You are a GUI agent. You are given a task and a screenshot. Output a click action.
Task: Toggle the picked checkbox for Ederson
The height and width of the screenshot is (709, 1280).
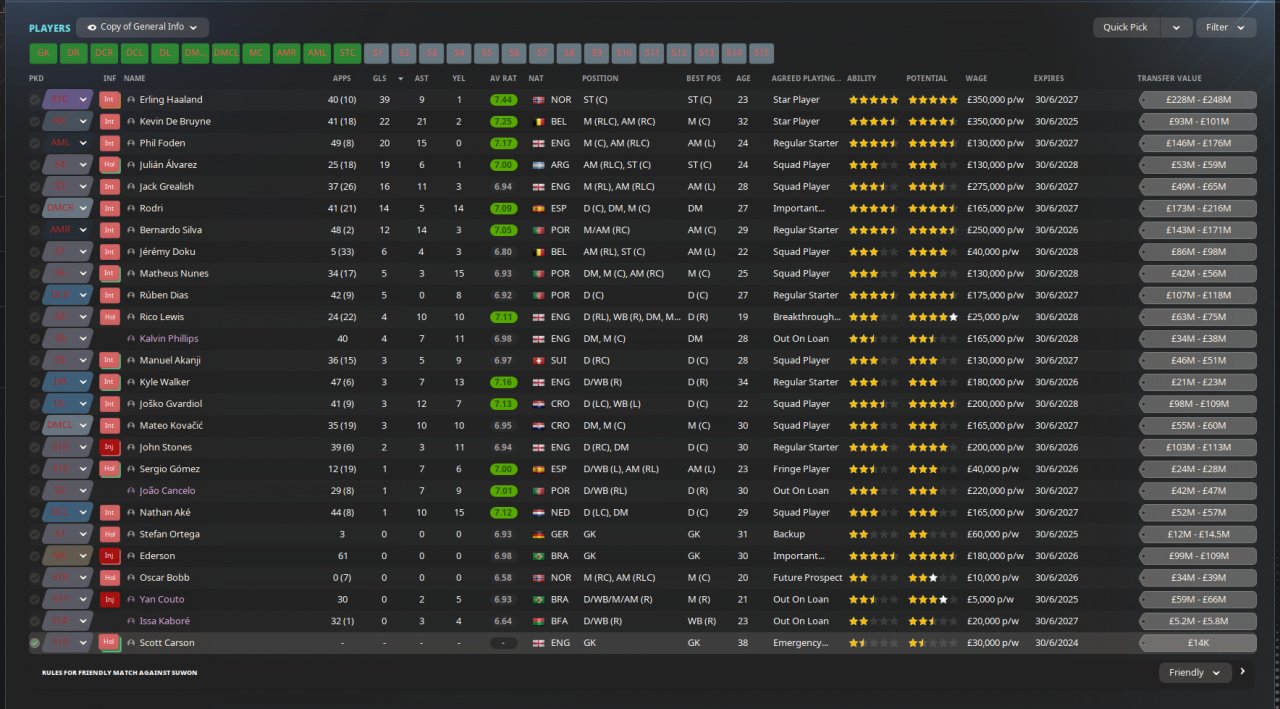(35, 556)
